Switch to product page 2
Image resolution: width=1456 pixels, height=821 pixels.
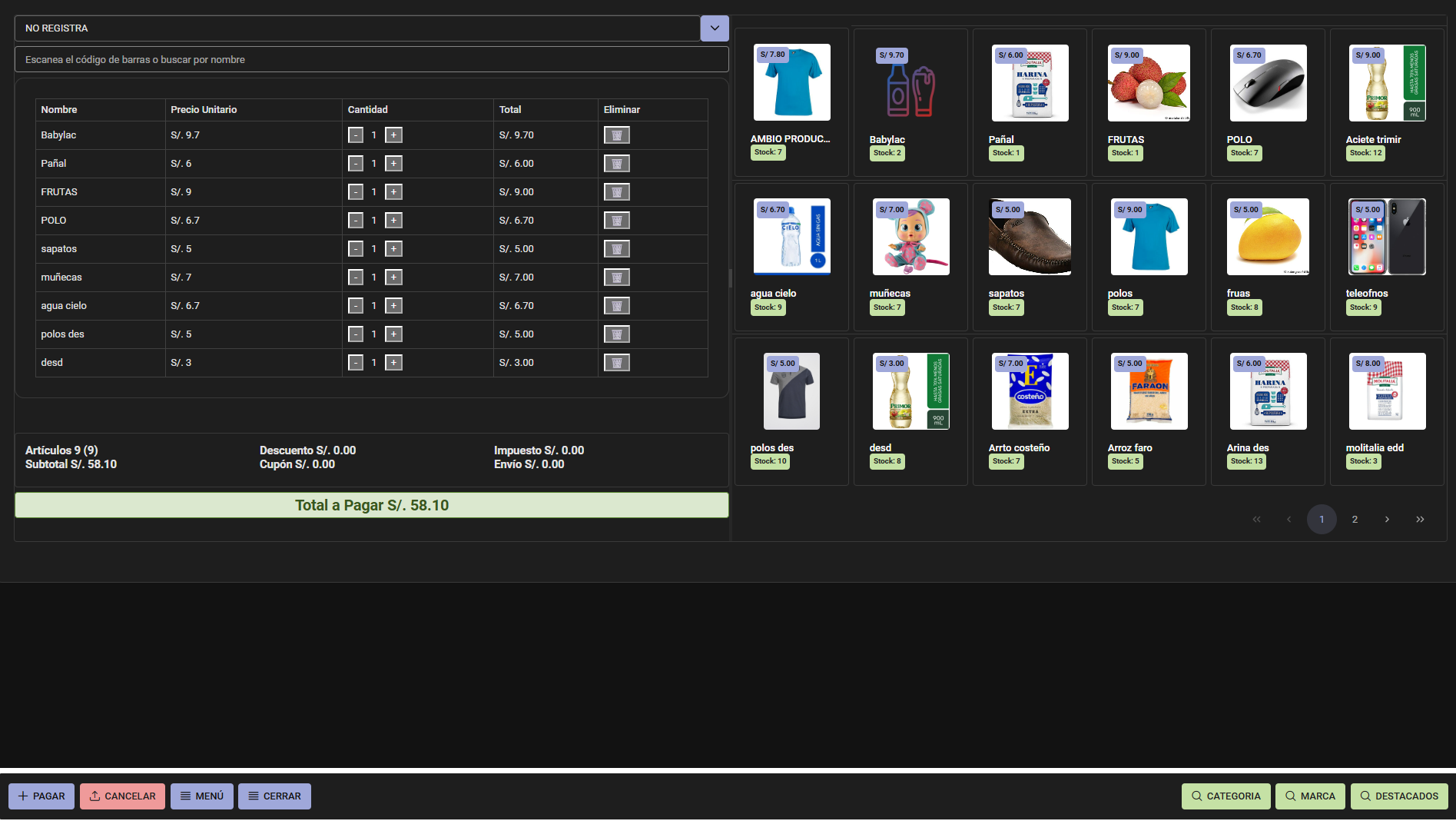click(1355, 520)
